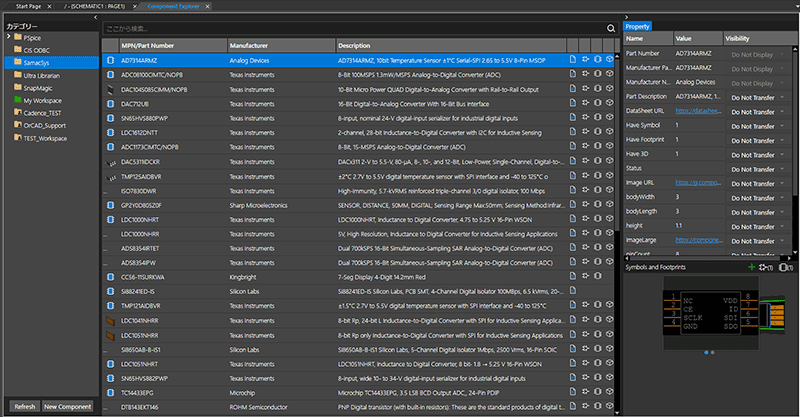The width and height of the screenshot is (800, 417).
Task: Expand the PSpice category
Action: 9,37
